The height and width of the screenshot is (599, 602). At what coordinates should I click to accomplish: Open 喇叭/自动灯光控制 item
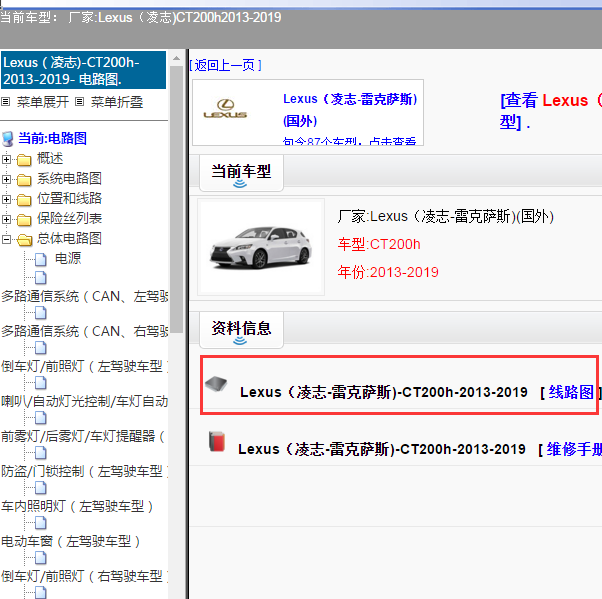click(x=84, y=401)
